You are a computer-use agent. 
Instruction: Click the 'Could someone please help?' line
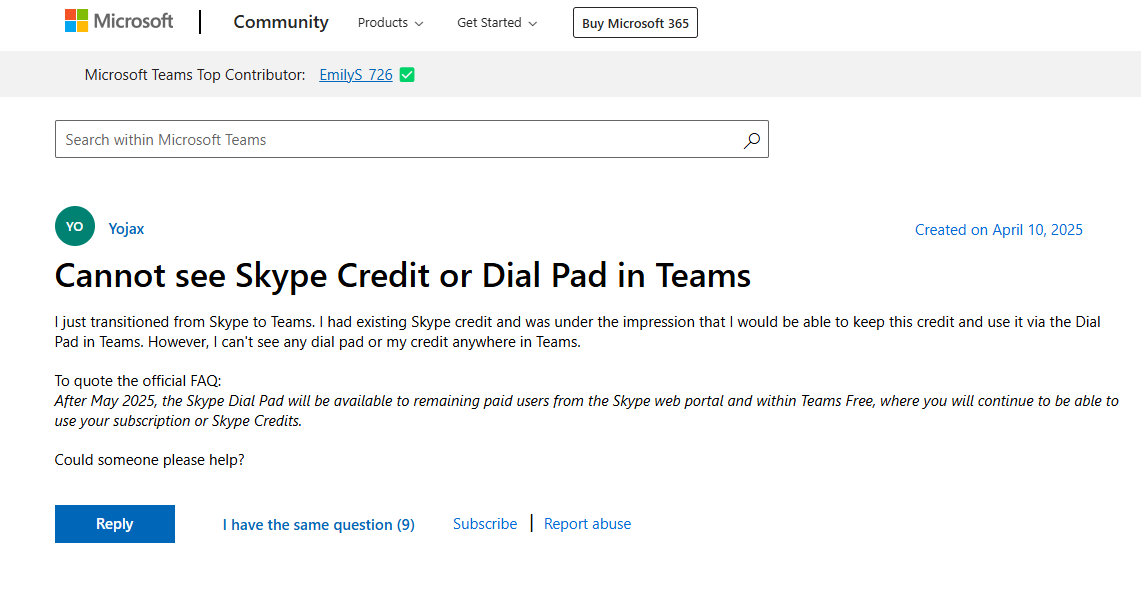150,460
